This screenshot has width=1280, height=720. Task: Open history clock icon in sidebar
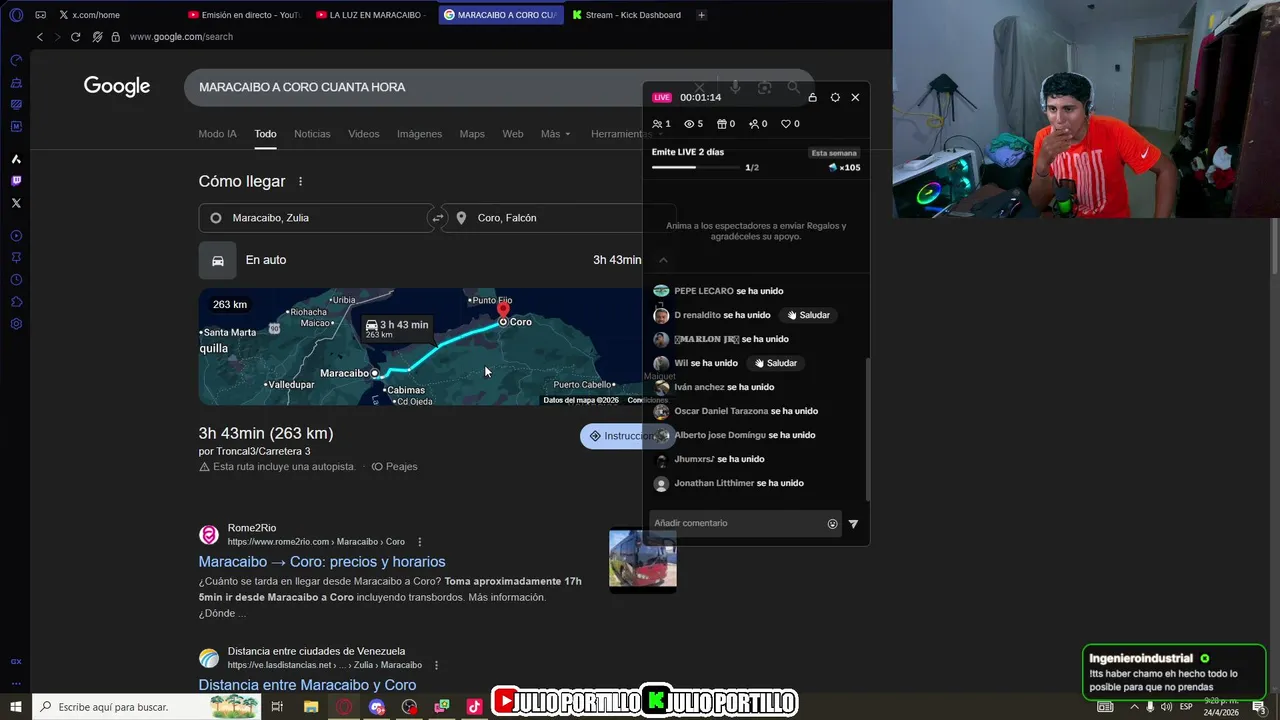[16, 280]
